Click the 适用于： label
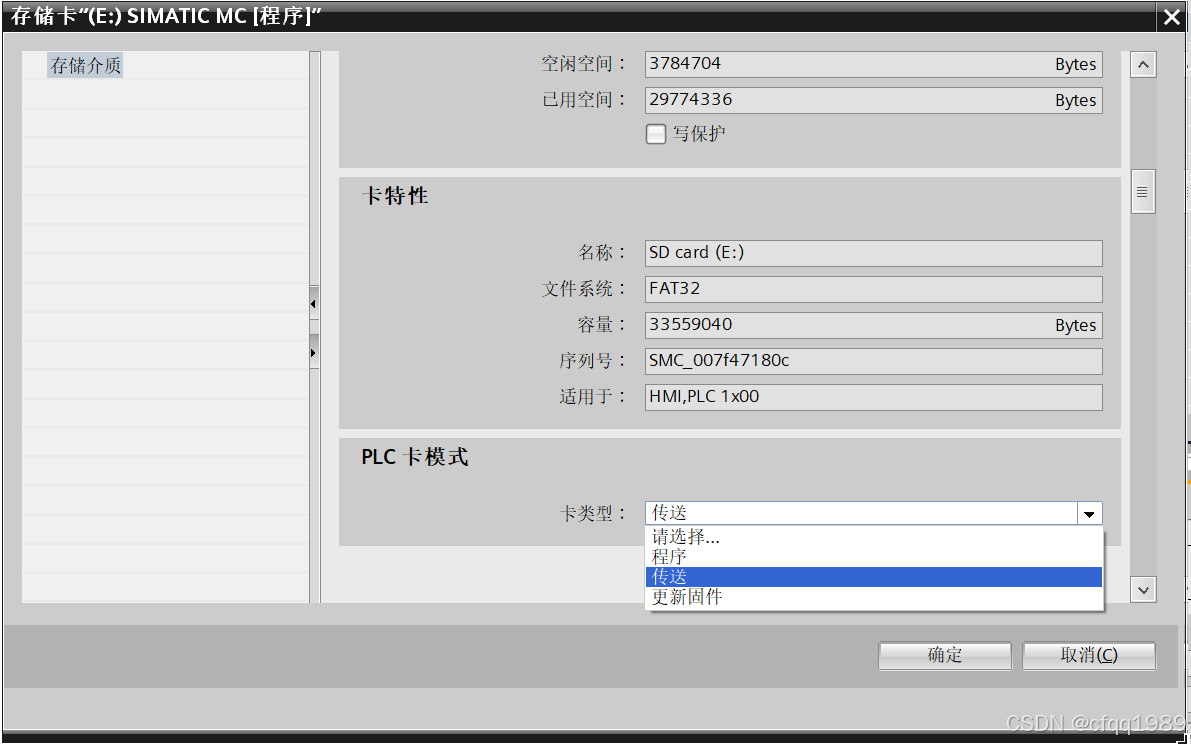The width and height of the screenshot is (1191, 744). 593,397
